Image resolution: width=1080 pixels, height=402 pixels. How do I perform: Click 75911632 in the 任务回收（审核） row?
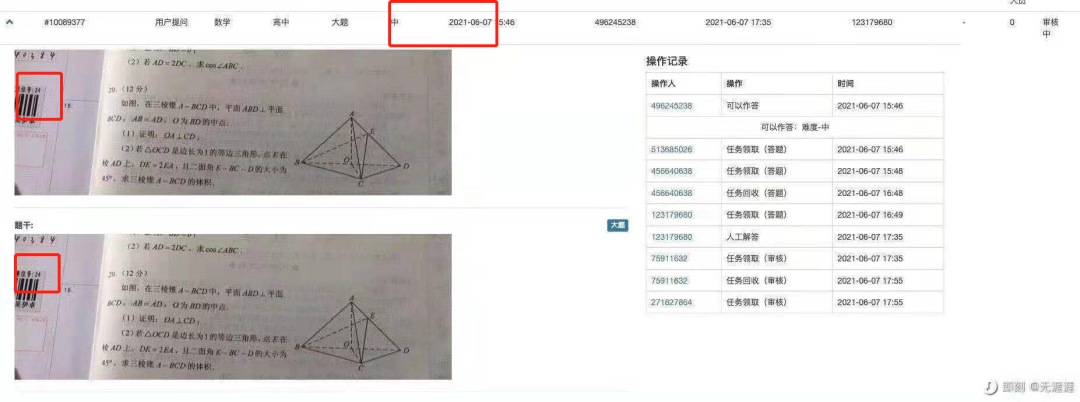[669, 281]
